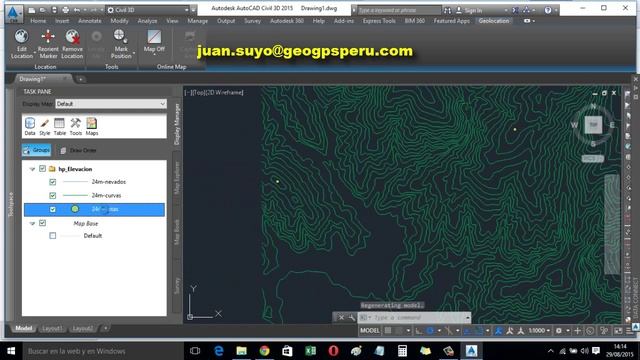The height and width of the screenshot is (360, 640).
Task: Uncheck the 24m-nevados layer checkbox
Action: pyautogui.click(x=53, y=182)
